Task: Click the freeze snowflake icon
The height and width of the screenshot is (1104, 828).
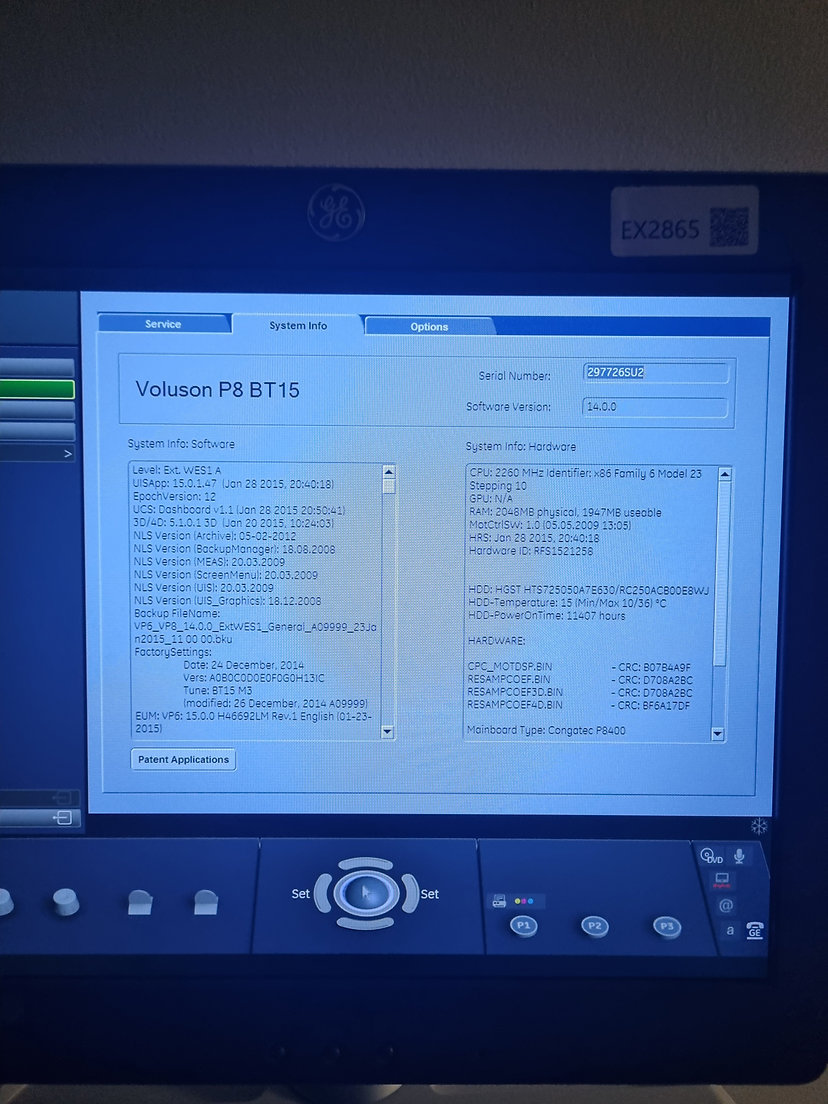Action: pyautogui.click(x=758, y=826)
